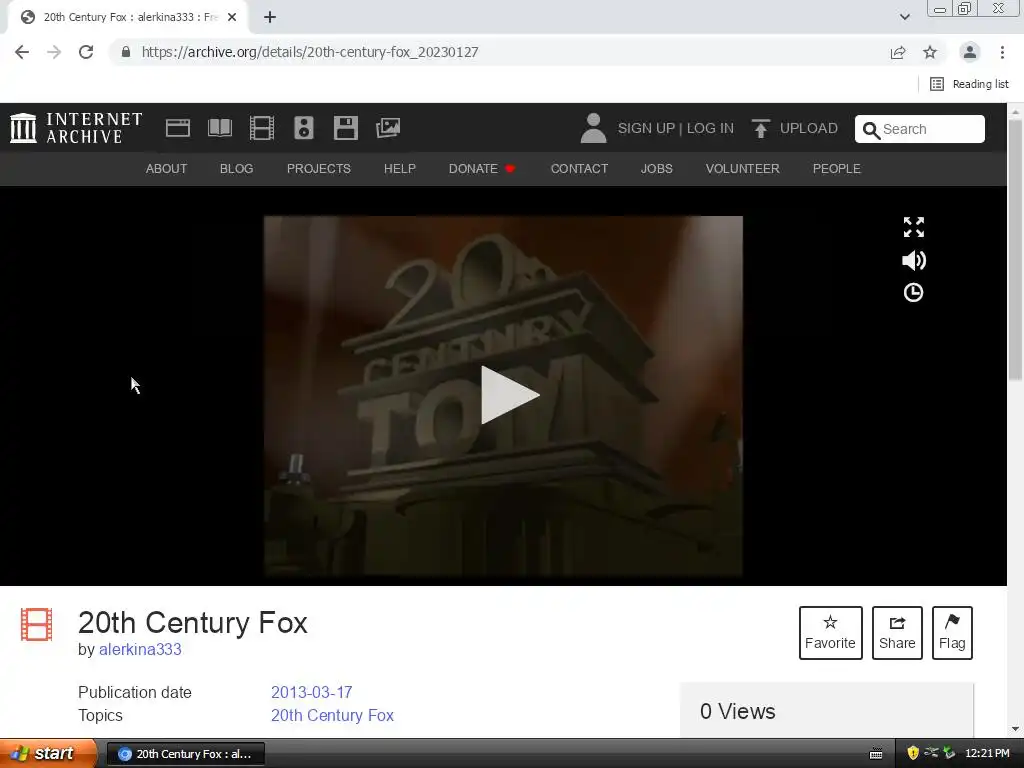The image size is (1024, 768).
Task: Open the DONATE menu item
Action: pyautogui.click(x=482, y=168)
